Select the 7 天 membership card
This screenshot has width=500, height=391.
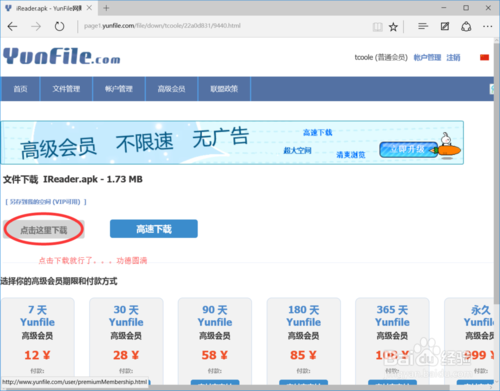37,340
